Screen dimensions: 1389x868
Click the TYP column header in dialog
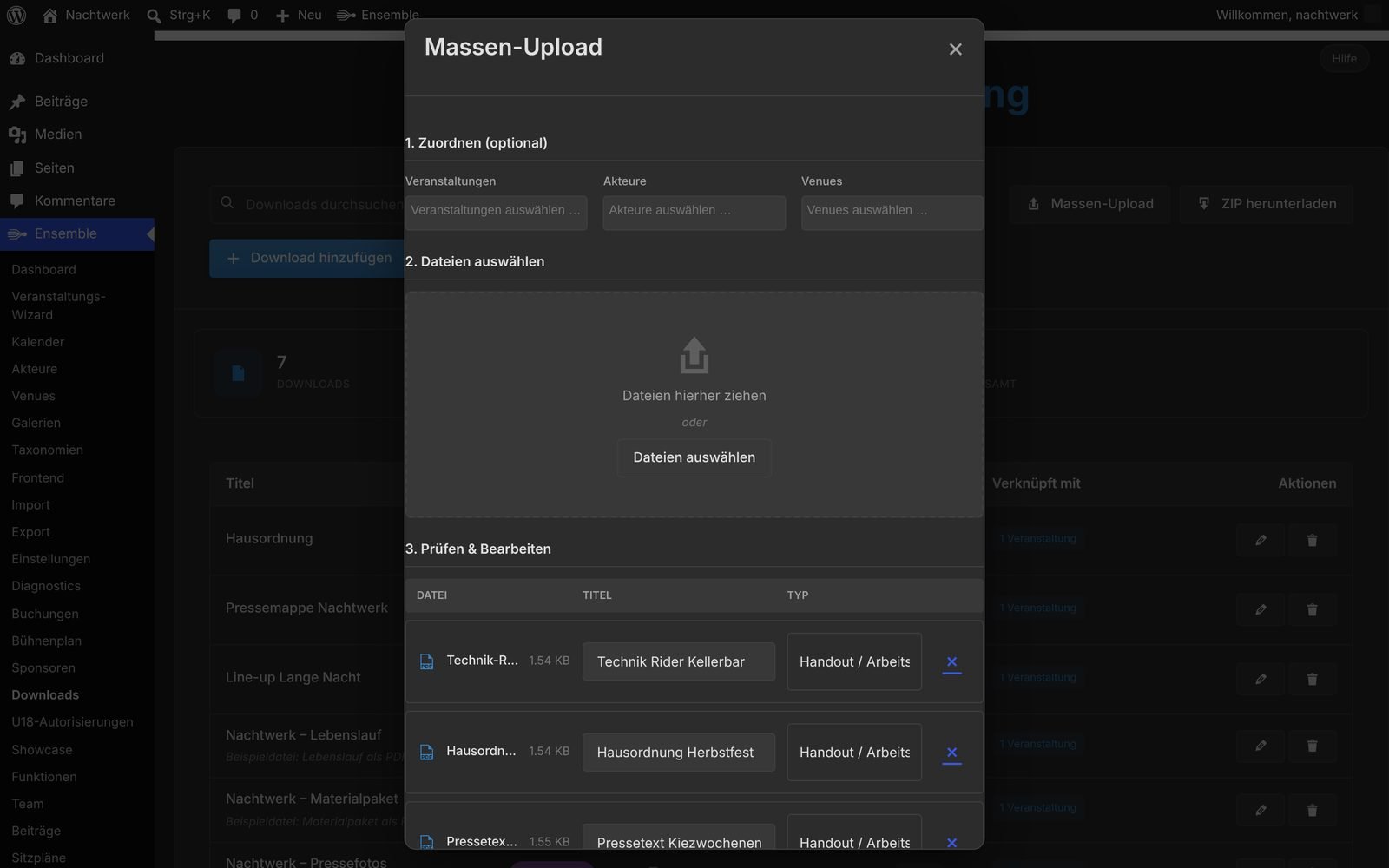tap(797, 595)
